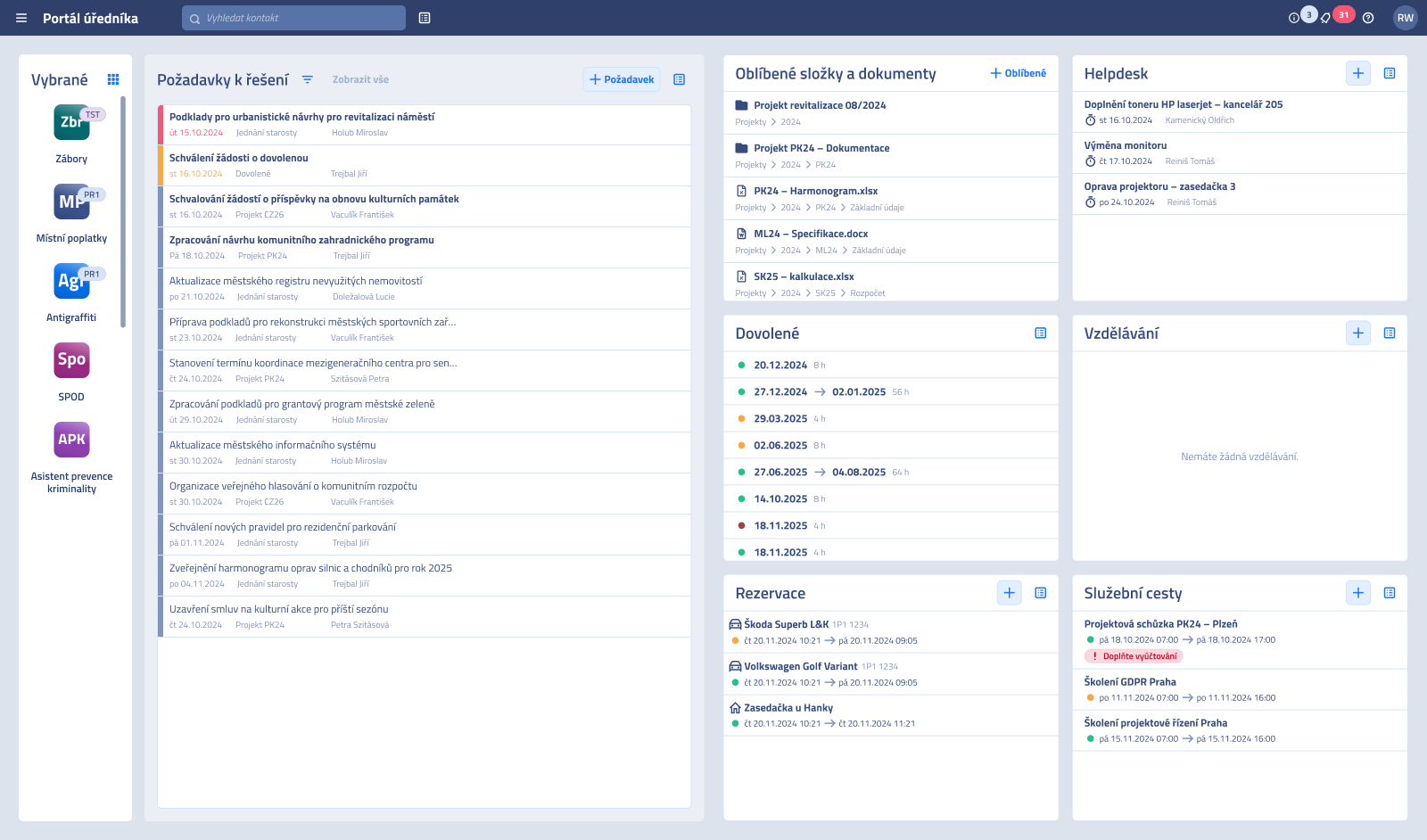1427x840 pixels.
Task: Open info notifications with badge 3
Action: [1294, 18]
